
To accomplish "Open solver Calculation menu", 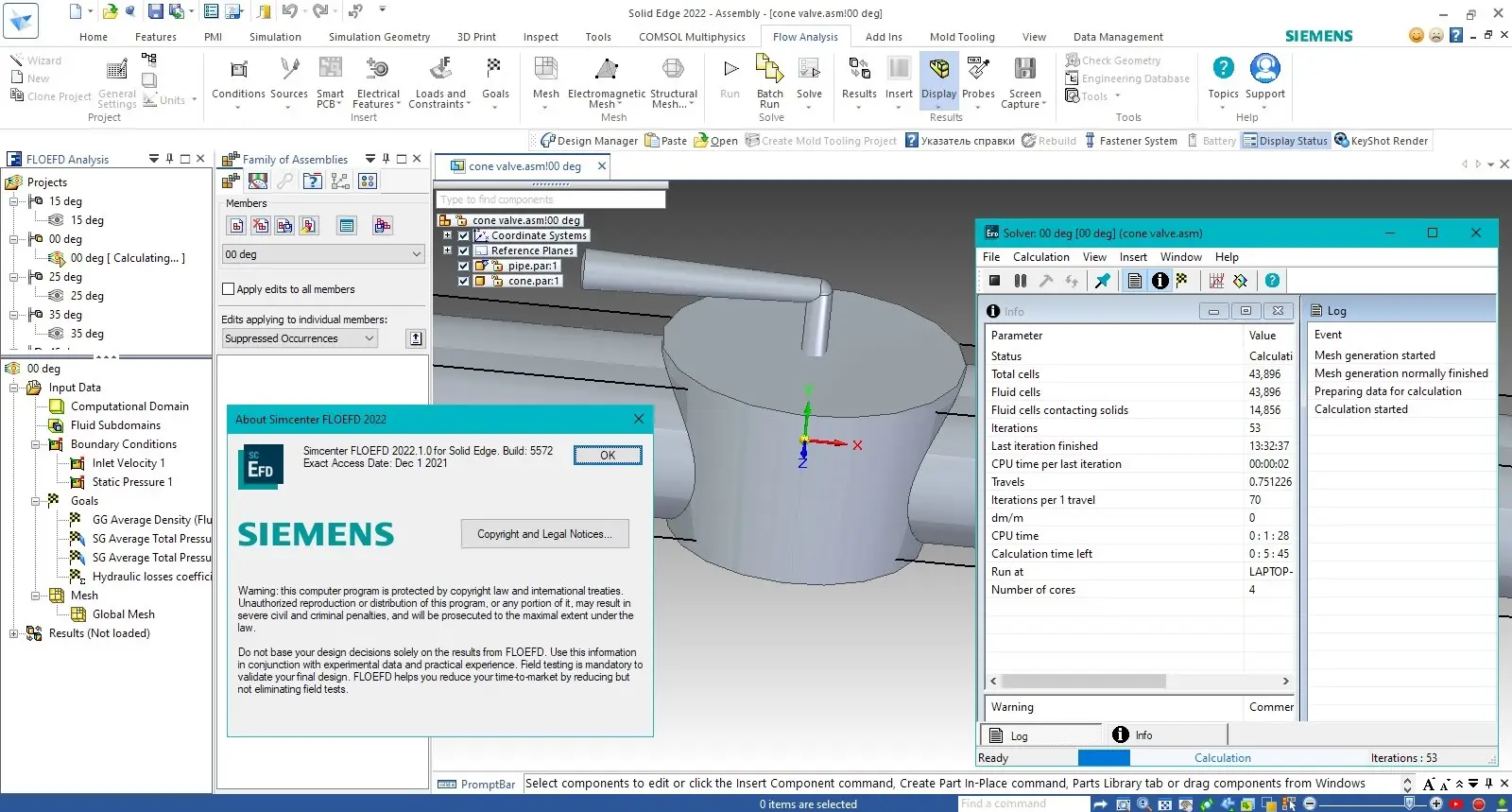I will (x=1040, y=257).
